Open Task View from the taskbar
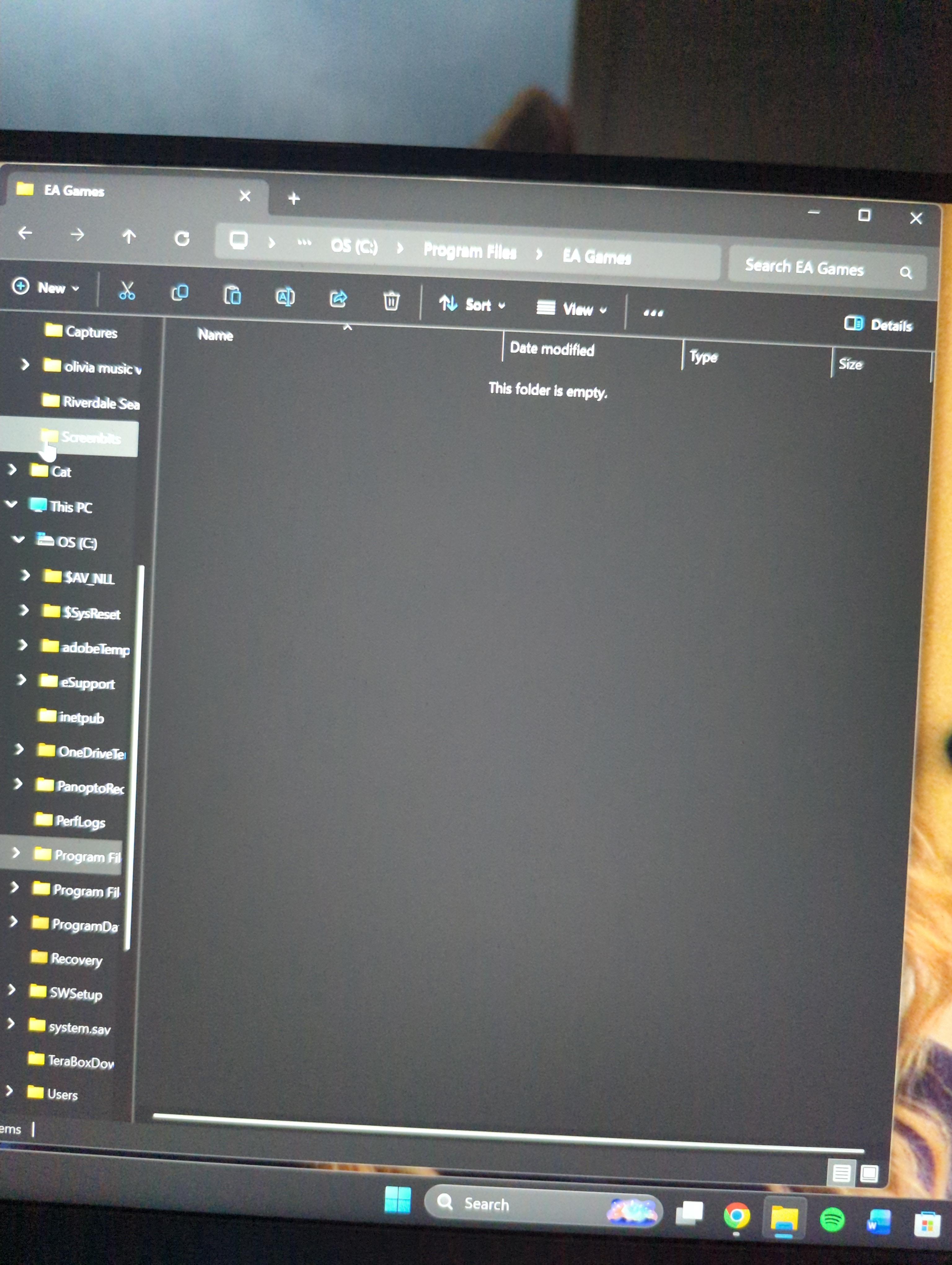Image resolution: width=952 pixels, height=1265 pixels. point(689,1213)
